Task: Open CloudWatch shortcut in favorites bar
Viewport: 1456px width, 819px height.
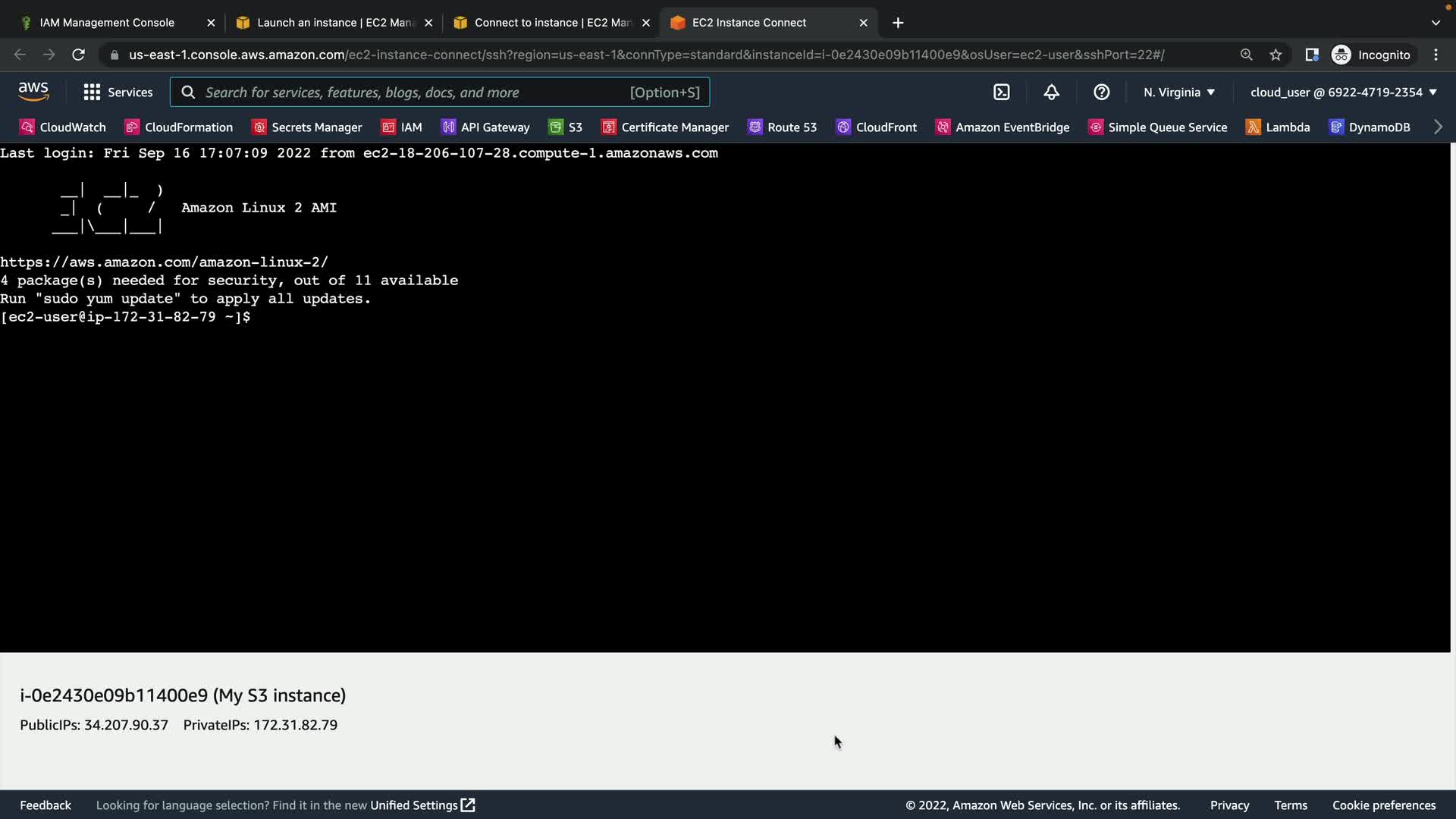Action: click(x=63, y=127)
